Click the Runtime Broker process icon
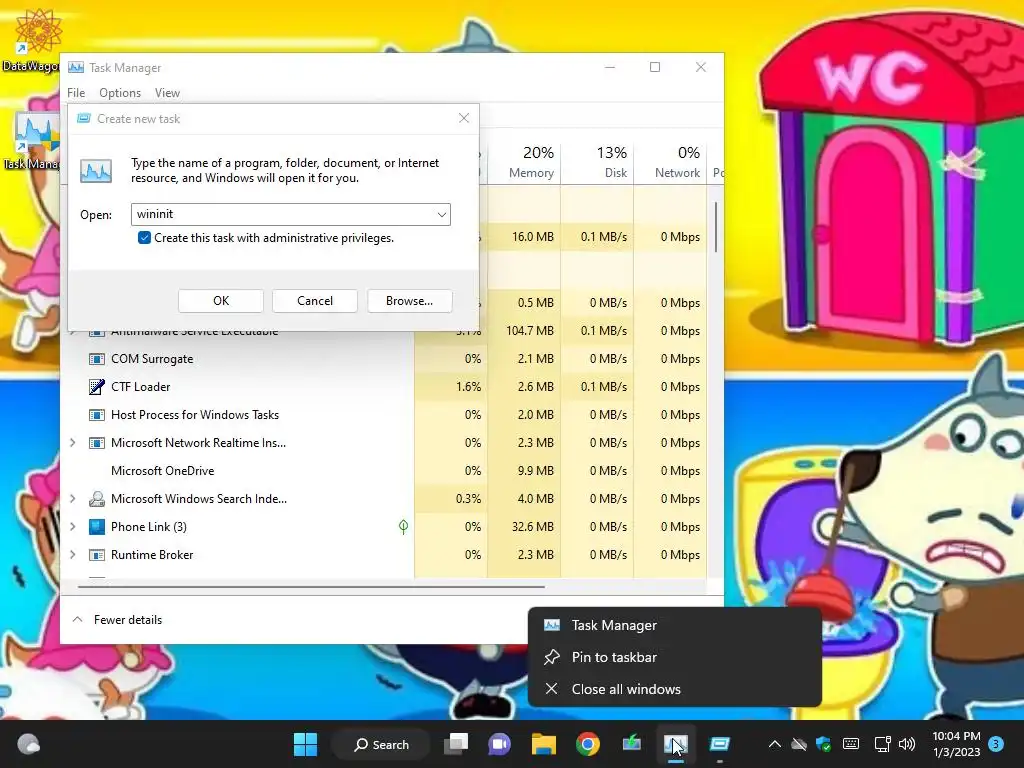The image size is (1024, 768). [97, 554]
